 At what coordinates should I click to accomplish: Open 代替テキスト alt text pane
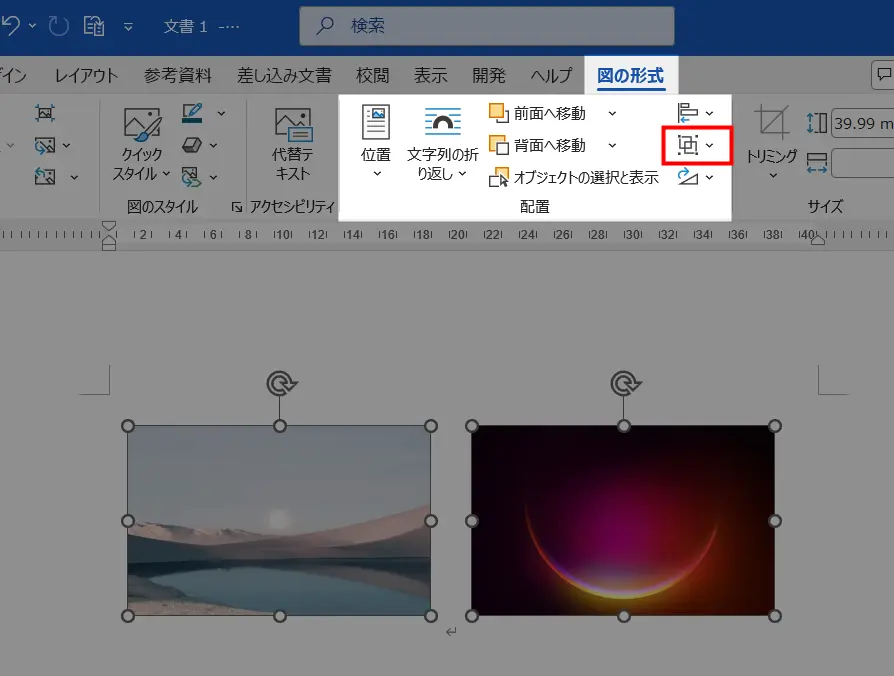(x=292, y=144)
